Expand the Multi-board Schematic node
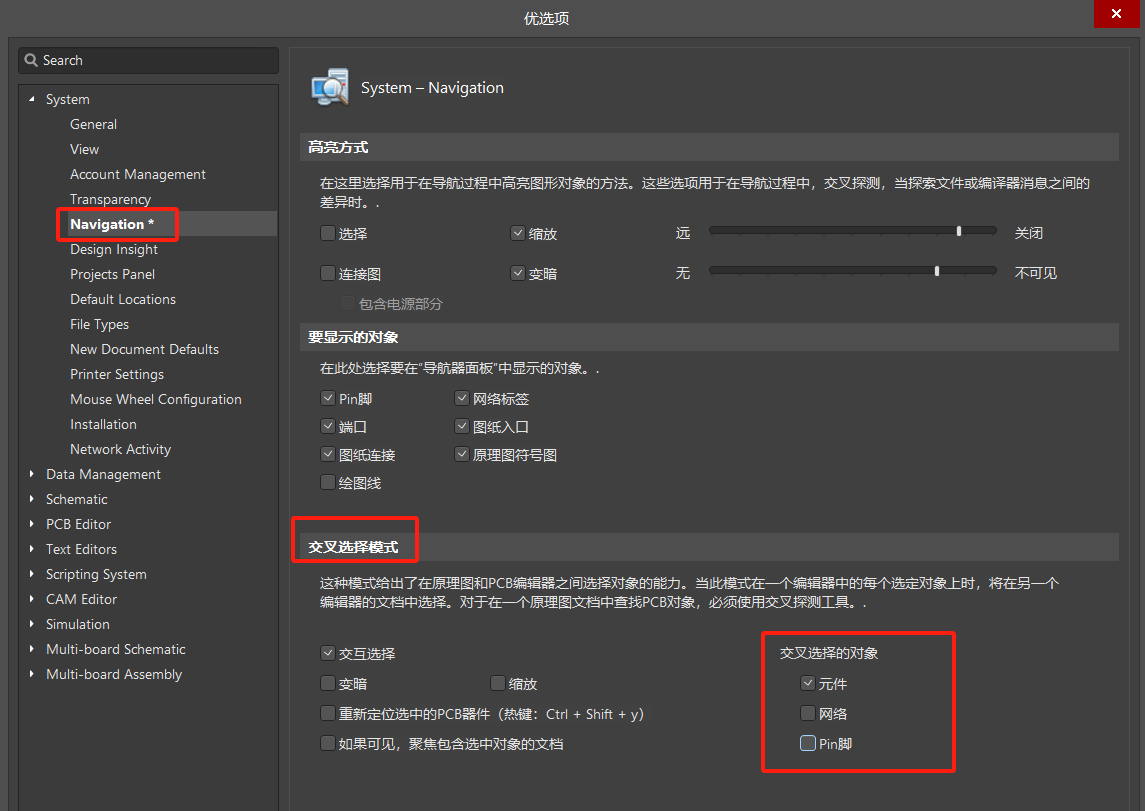The height and width of the screenshot is (811, 1145). pos(31,648)
